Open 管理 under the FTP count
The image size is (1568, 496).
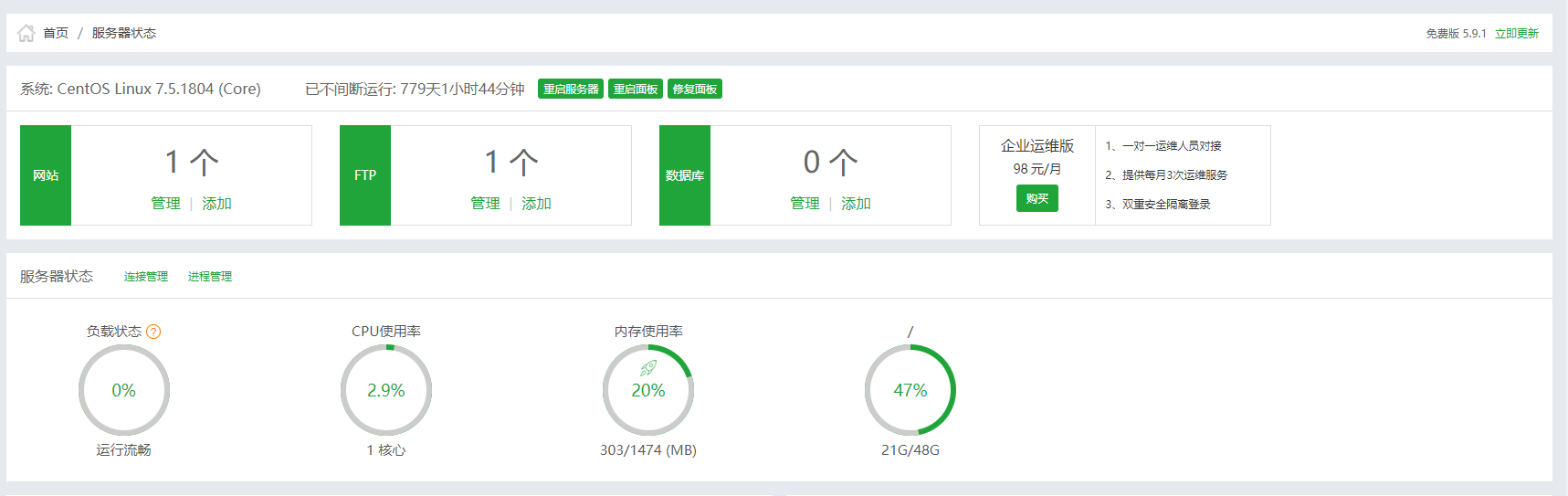pyautogui.click(x=485, y=204)
